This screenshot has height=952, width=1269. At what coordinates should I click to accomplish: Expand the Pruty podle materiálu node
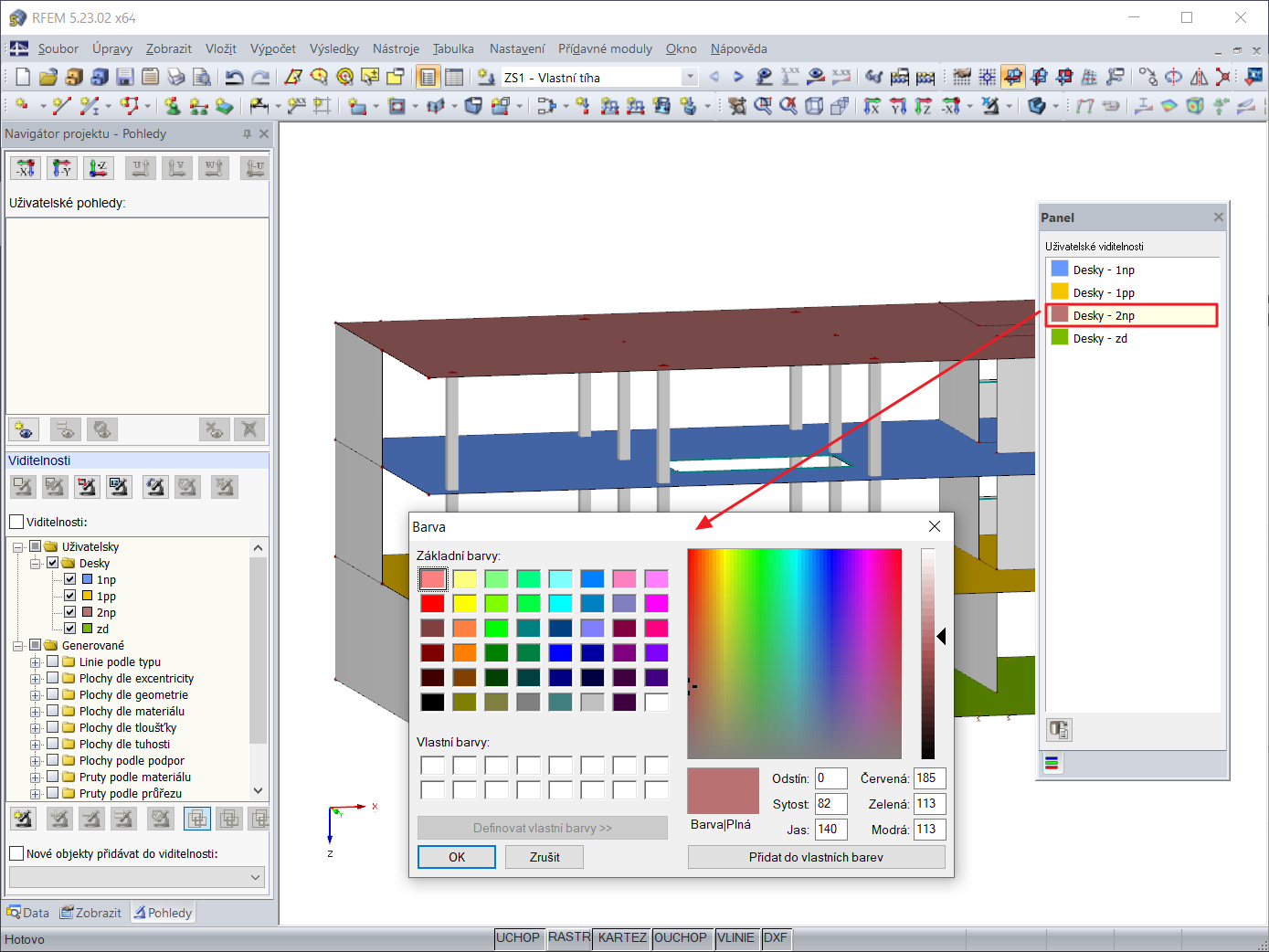tap(36, 777)
